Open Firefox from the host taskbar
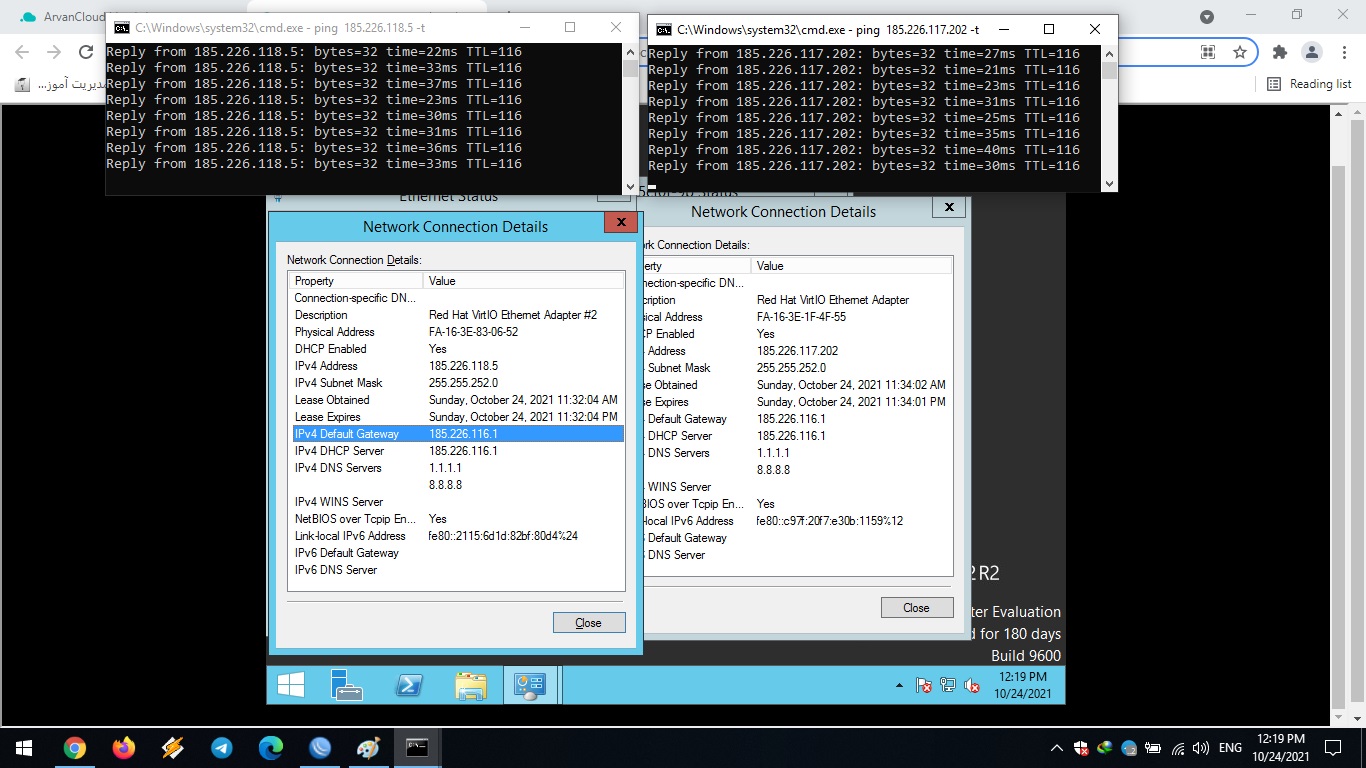Viewport: 1366px width, 768px height. pos(124,748)
